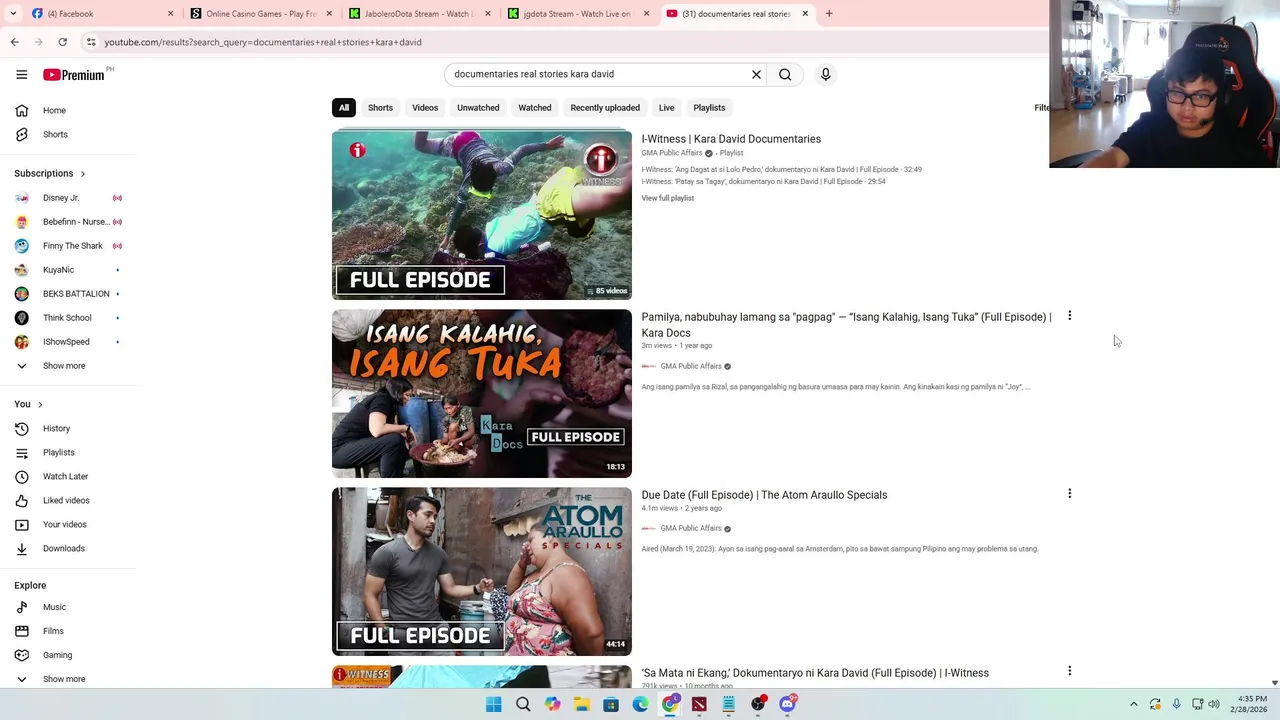Open more options for Sa Mata ni Ekang video
This screenshot has width=1280, height=720.
(x=1069, y=672)
